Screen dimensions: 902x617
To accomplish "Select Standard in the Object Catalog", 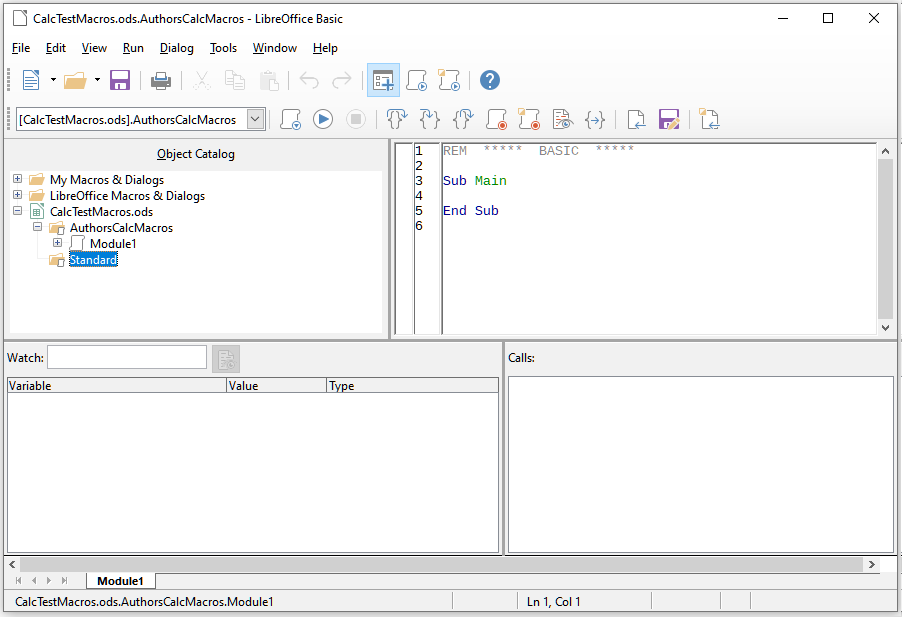I will [x=93, y=259].
